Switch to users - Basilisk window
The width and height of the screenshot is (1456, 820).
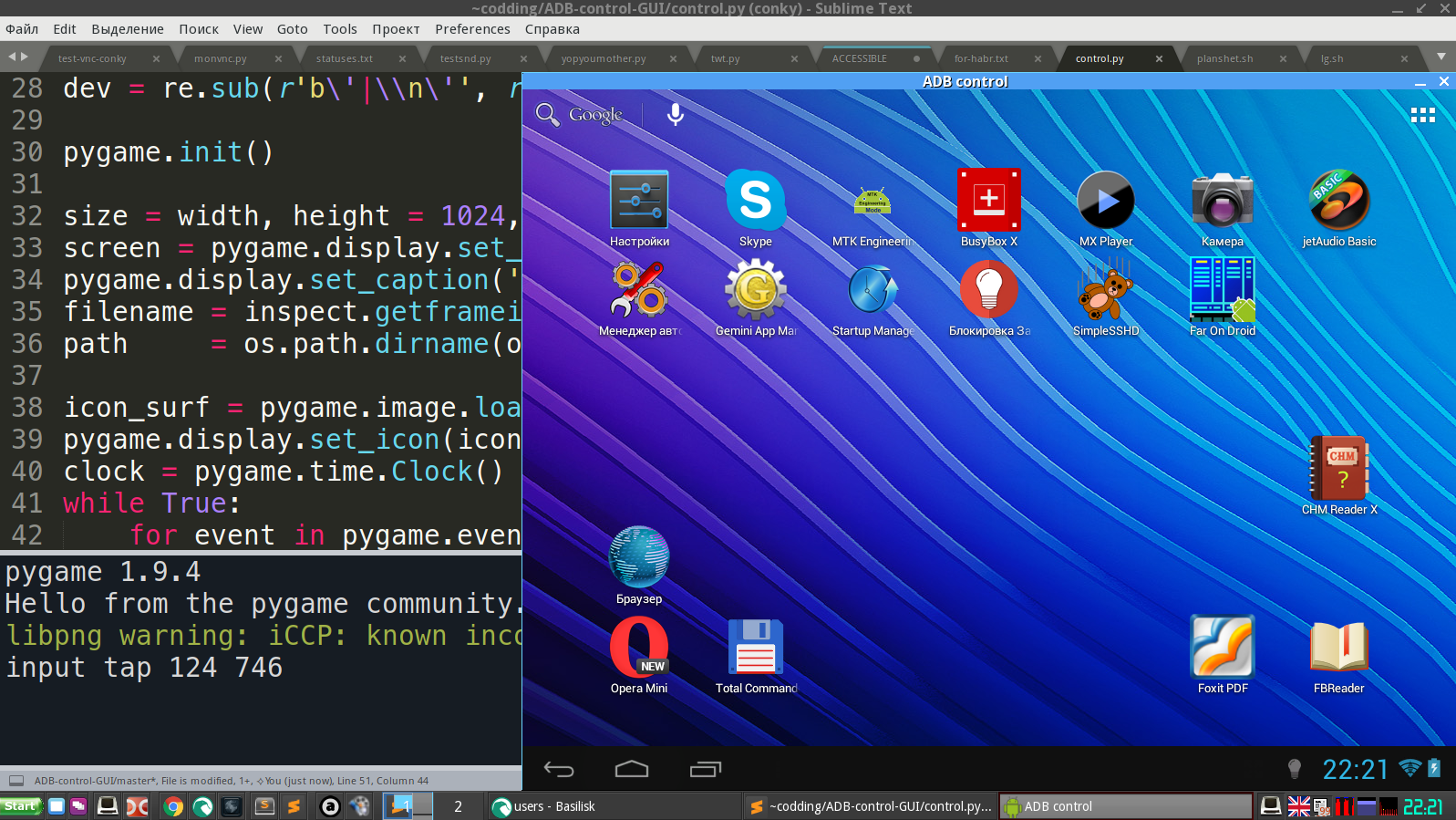pyautogui.click(x=614, y=806)
